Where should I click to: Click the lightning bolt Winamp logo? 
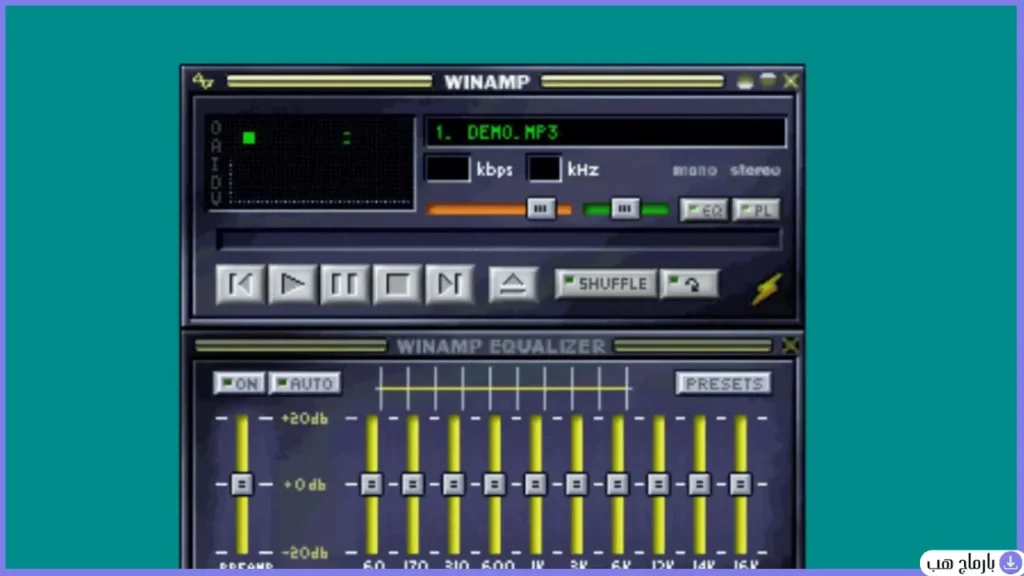(767, 288)
